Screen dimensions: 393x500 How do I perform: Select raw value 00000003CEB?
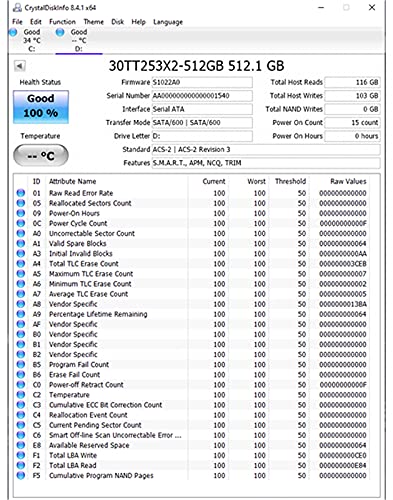[x=343, y=264]
